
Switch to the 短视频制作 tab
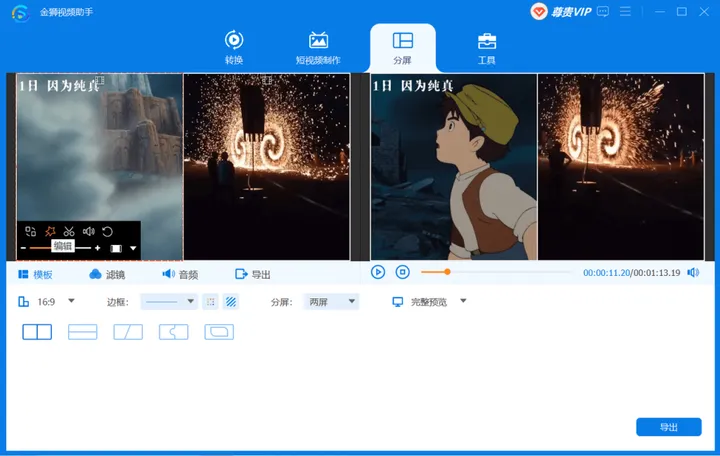(x=318, y=47)
